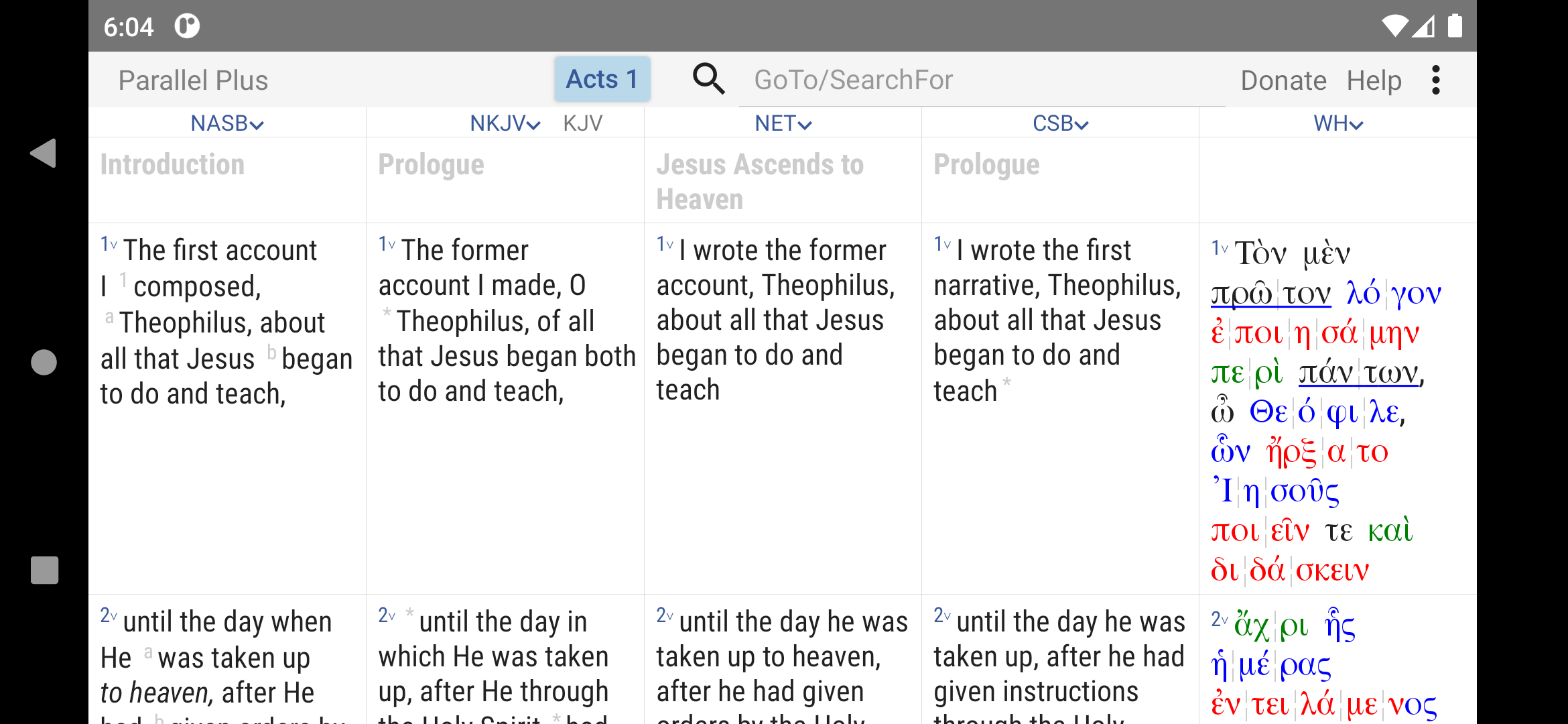The image size is (1568, 724).
Task: Focus the GoTo/SearchFor input field
Action: point(982,80)
